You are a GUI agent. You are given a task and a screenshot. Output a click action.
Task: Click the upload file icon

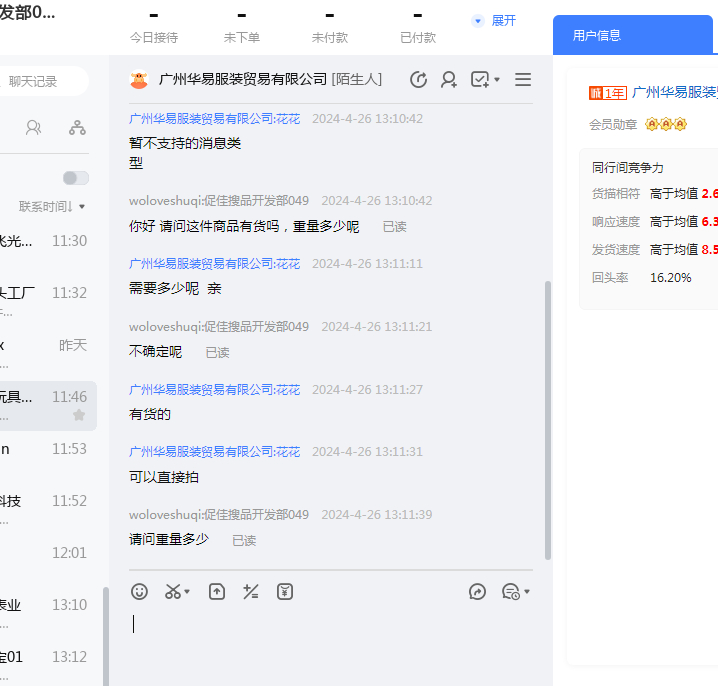217,591
